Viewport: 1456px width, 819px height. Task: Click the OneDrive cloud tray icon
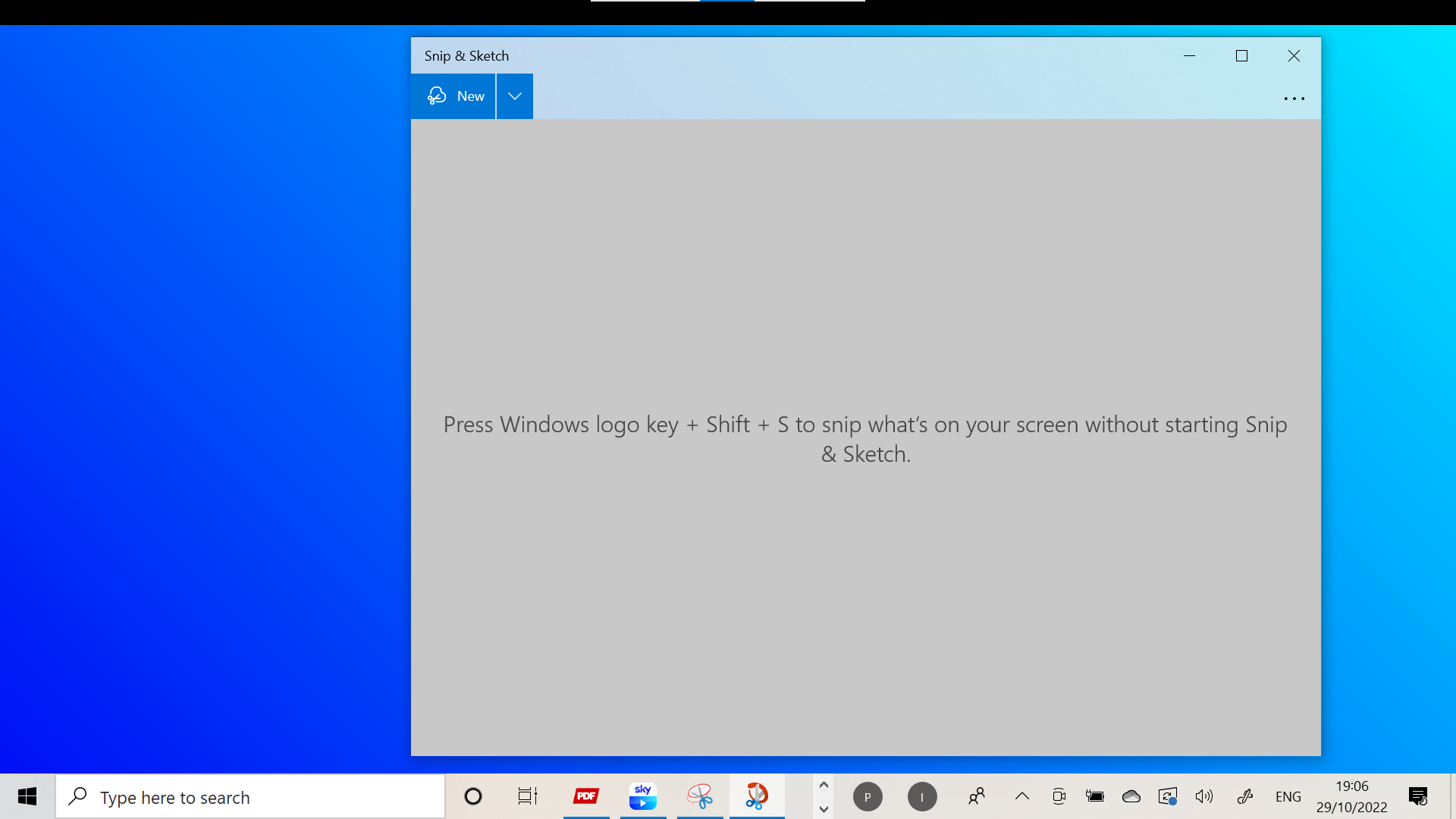(x=1131, y=796)
